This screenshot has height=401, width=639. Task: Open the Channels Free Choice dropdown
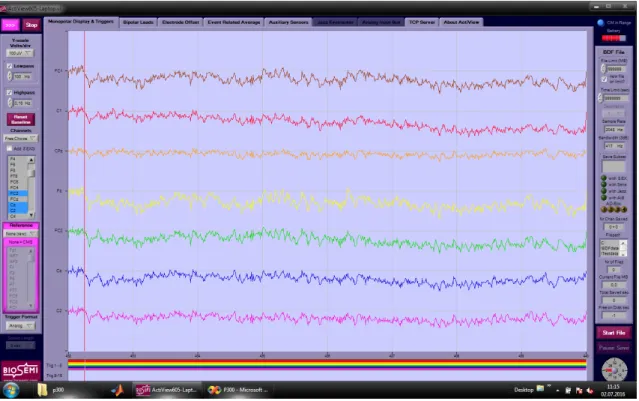[x=20, y=139]
